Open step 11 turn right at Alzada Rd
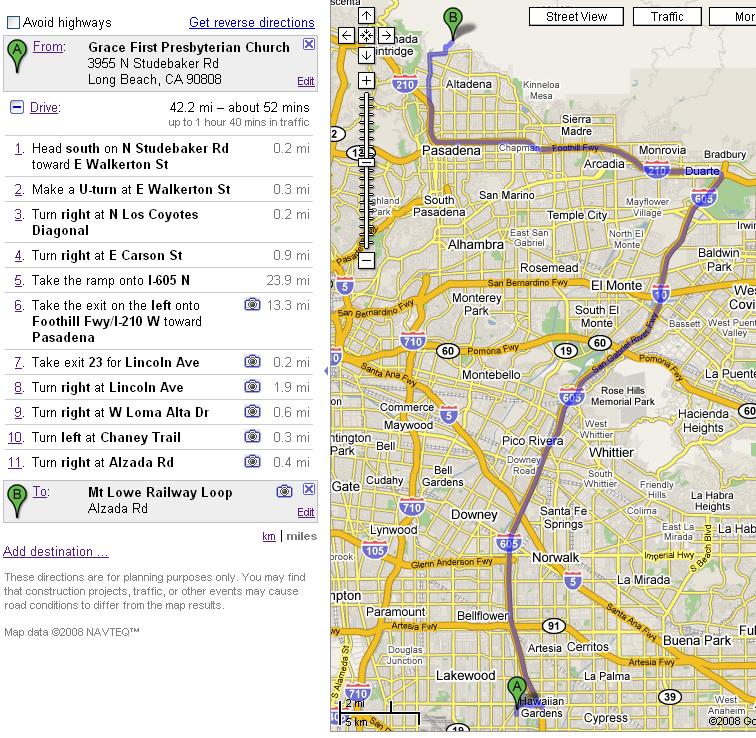Screen dimensions: 756x738 click(x=159, y=463)
